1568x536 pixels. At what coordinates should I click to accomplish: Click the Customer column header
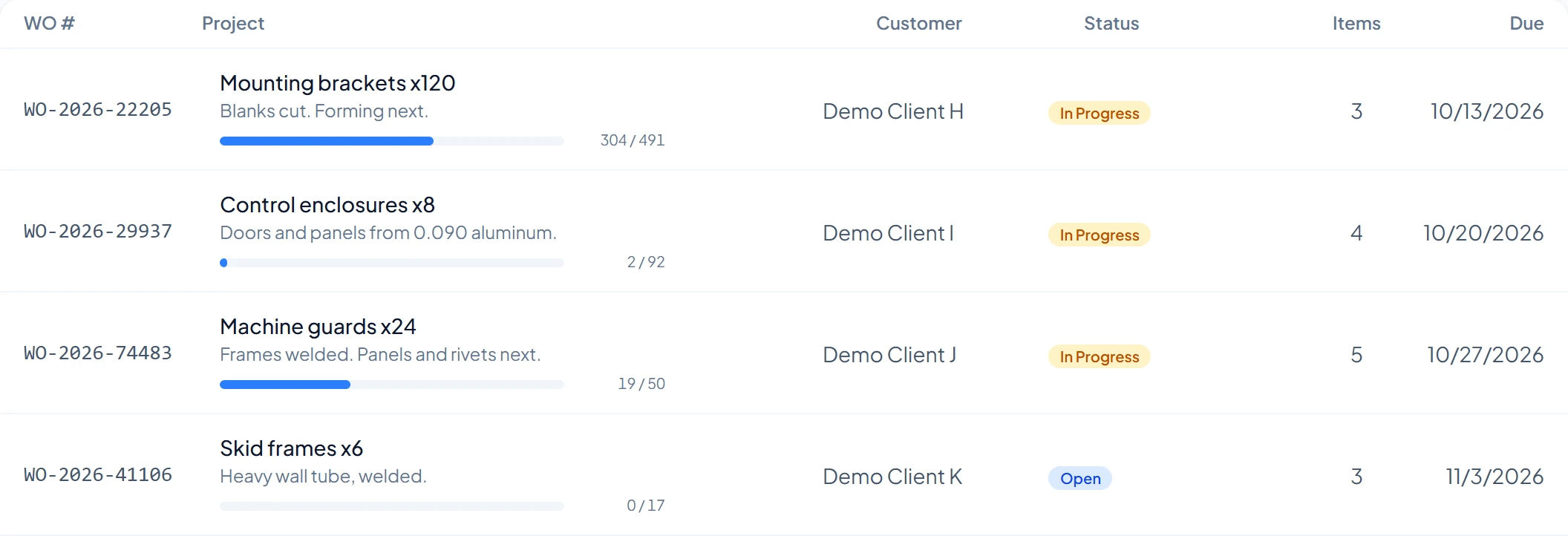(918, 24)
